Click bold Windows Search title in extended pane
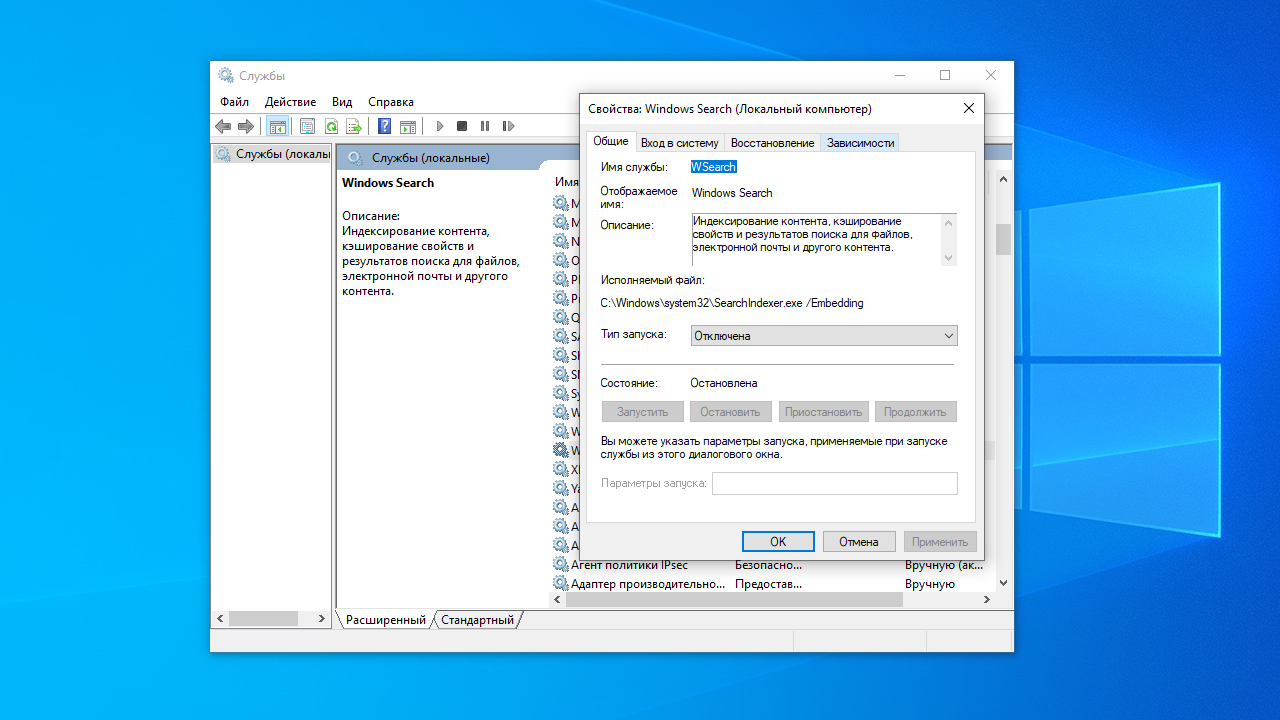The height and width of the screenshot is (720, 1280). 388,183
